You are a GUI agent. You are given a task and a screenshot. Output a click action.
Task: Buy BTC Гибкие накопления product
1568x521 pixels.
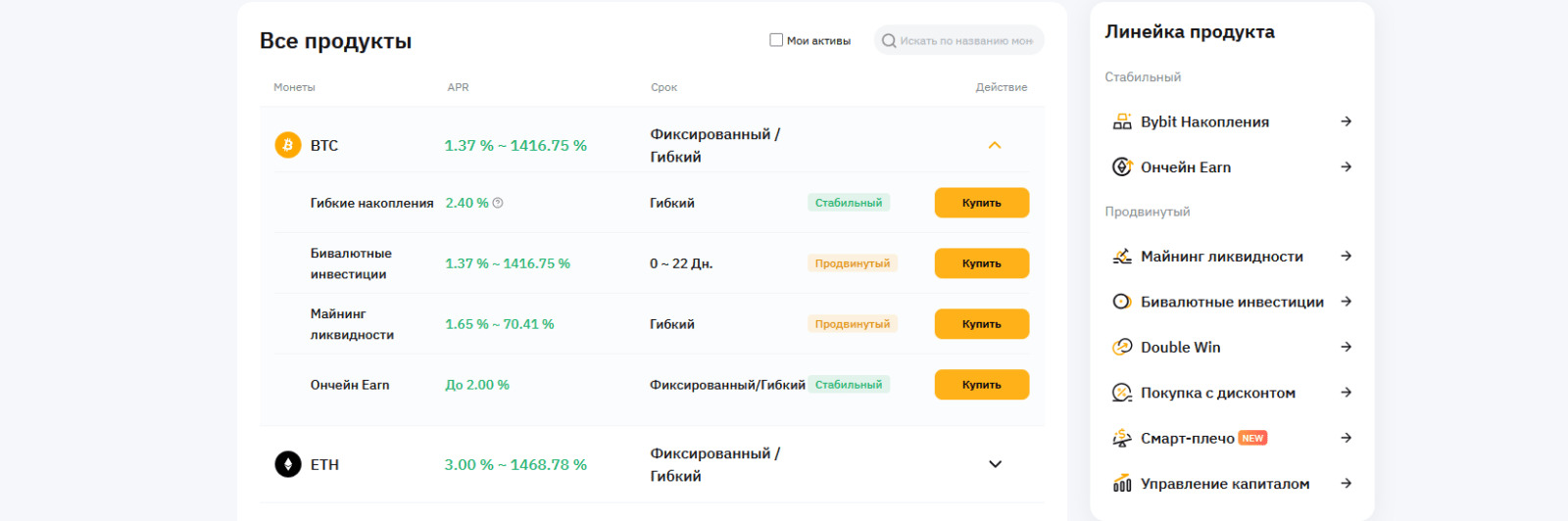(x=981, y=203)
